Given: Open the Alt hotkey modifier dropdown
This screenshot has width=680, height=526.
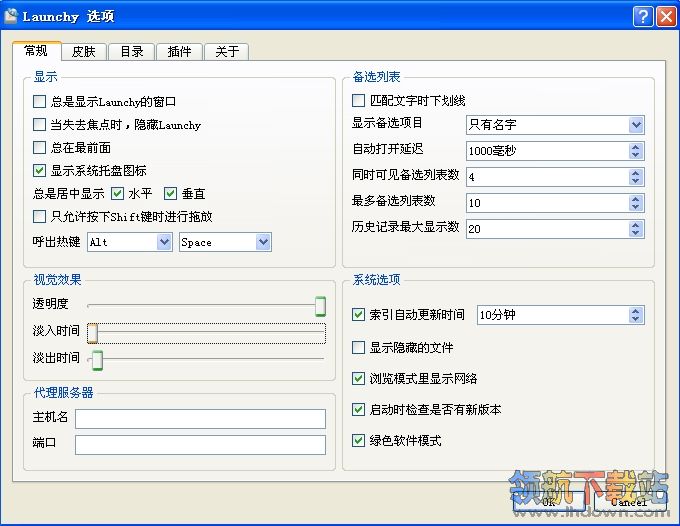Looking at the screenshot, I should point(164,242).
